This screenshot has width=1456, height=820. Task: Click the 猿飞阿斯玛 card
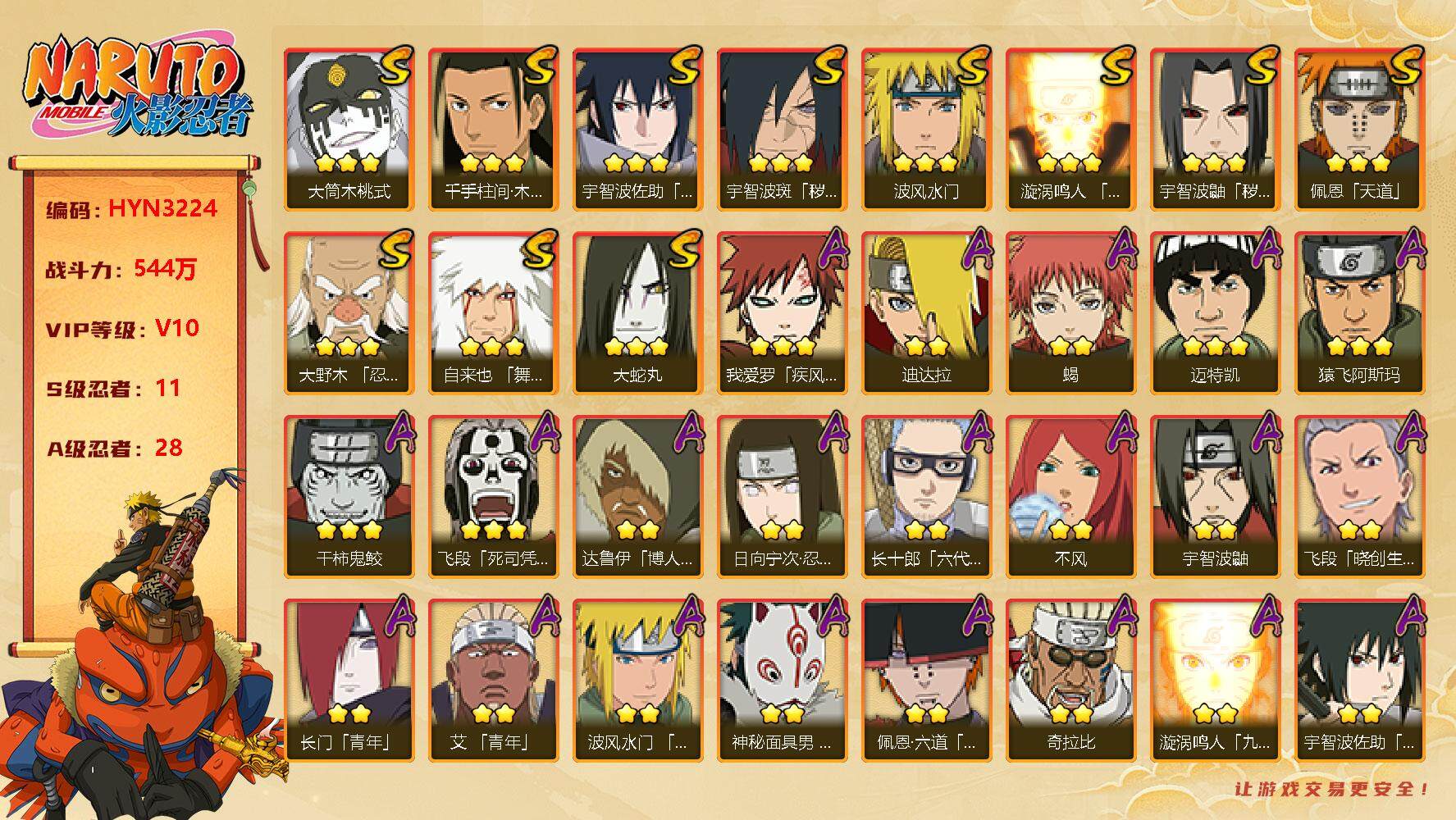[x=1359, y=313]
